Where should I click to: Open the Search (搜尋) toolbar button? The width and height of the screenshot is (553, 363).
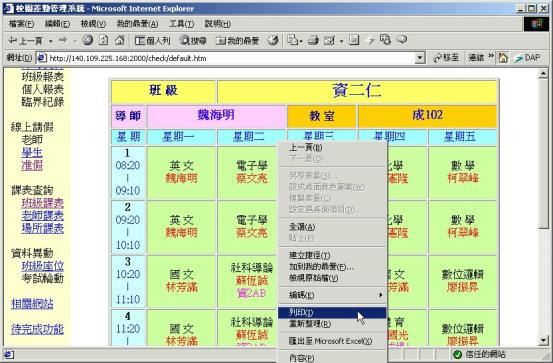(193, 41)
